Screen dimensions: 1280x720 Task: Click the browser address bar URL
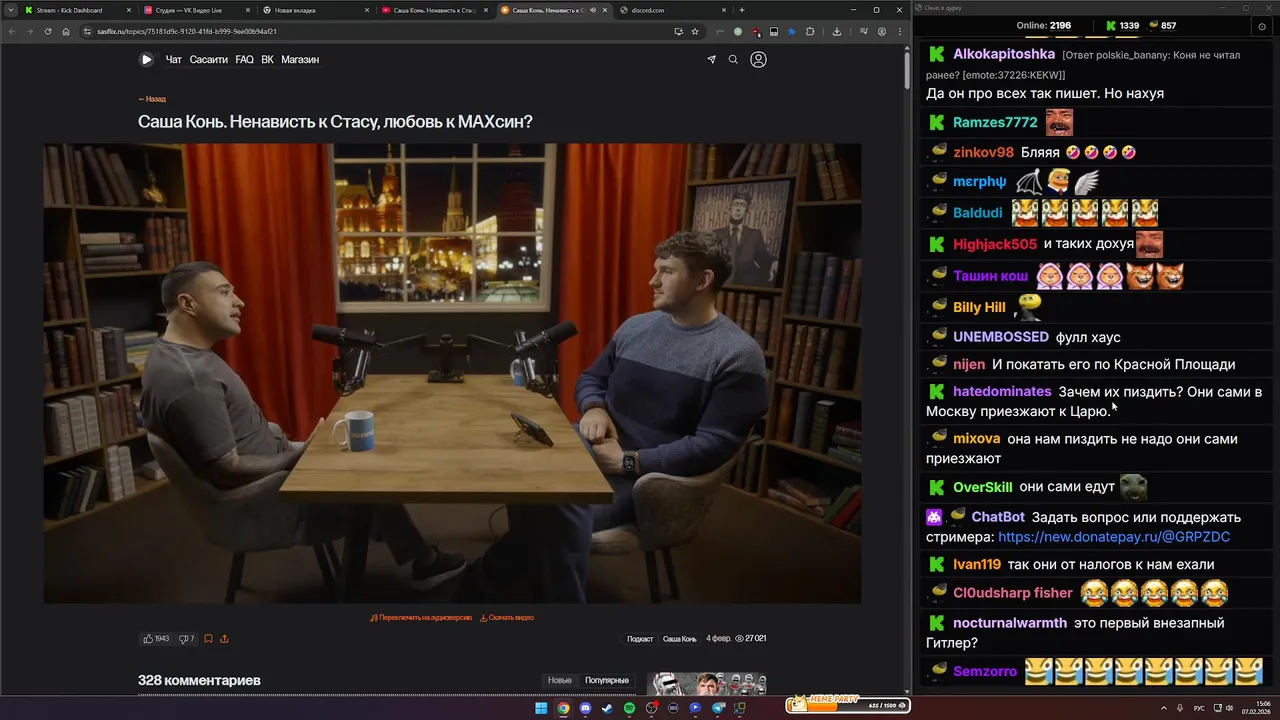tap(187, 31)
